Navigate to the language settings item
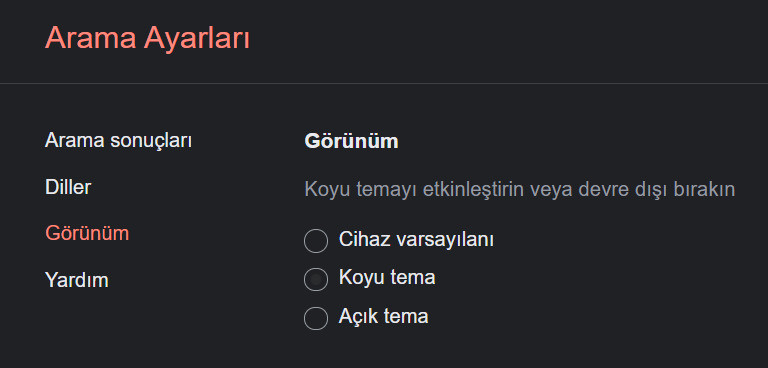This screenshot has width=768, height=368. pos(68,187)
